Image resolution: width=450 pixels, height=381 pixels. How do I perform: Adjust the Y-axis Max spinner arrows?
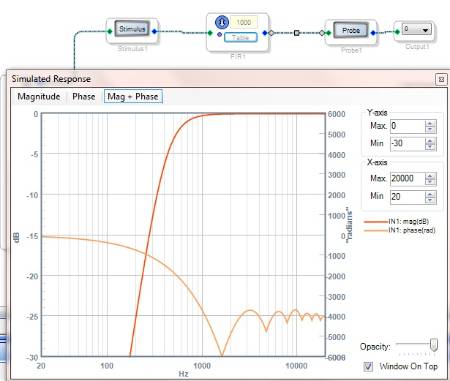430,126
